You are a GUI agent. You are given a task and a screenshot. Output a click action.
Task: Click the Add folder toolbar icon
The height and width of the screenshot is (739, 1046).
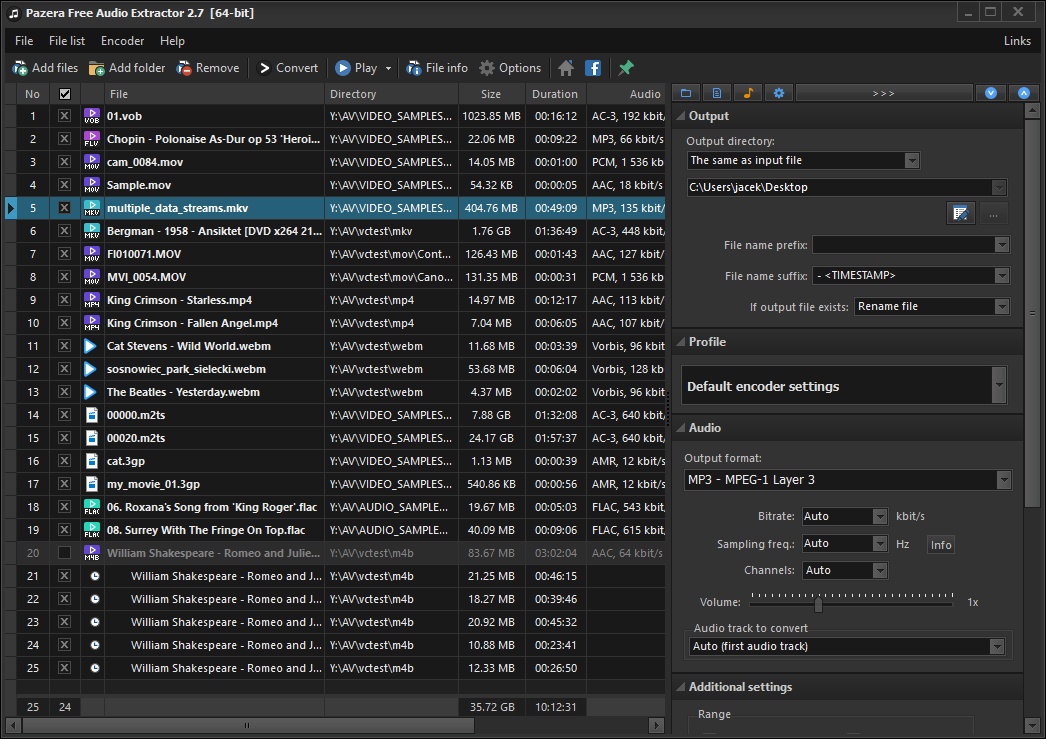pos(97,68)
